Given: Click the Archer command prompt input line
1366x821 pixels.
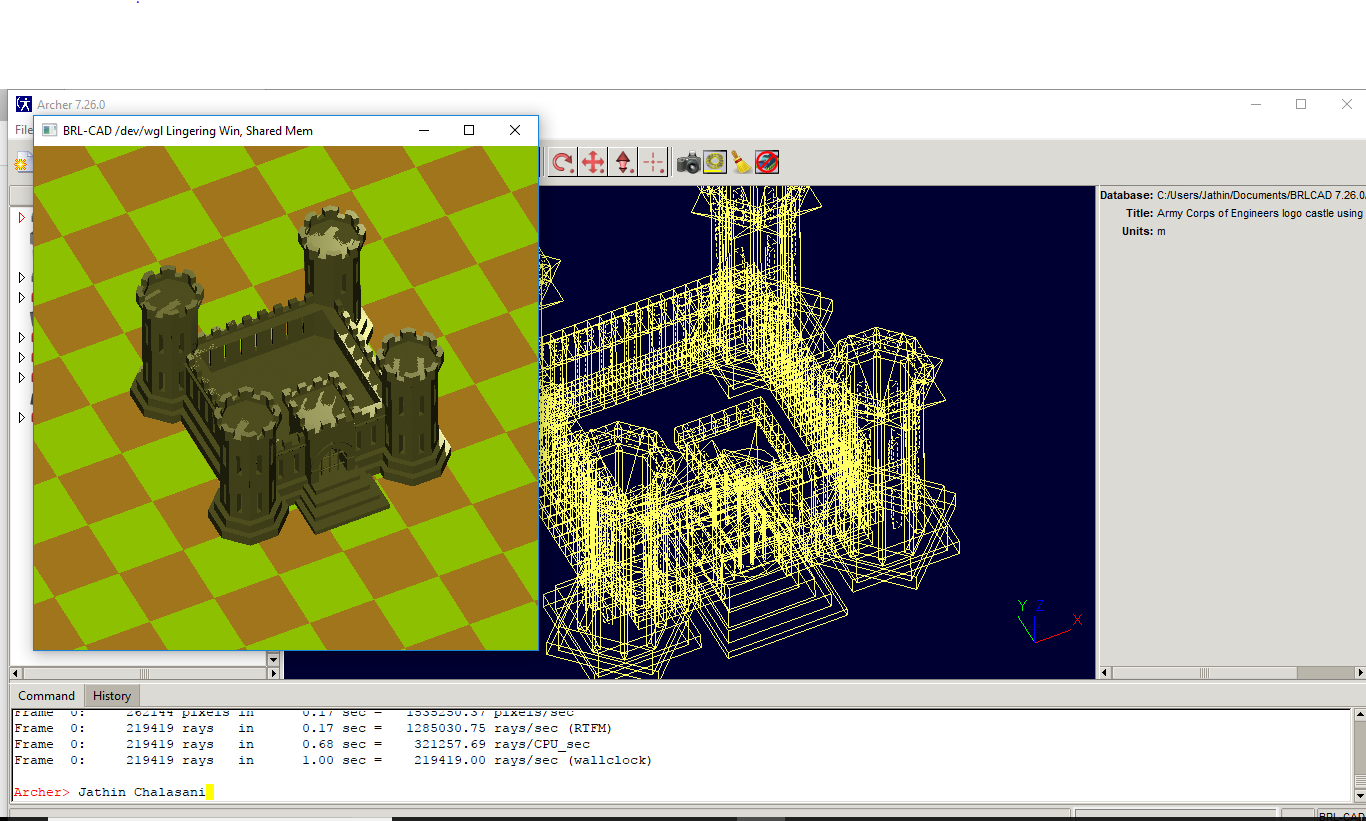Looking at the screenshot, I should [x=680, y=792].
